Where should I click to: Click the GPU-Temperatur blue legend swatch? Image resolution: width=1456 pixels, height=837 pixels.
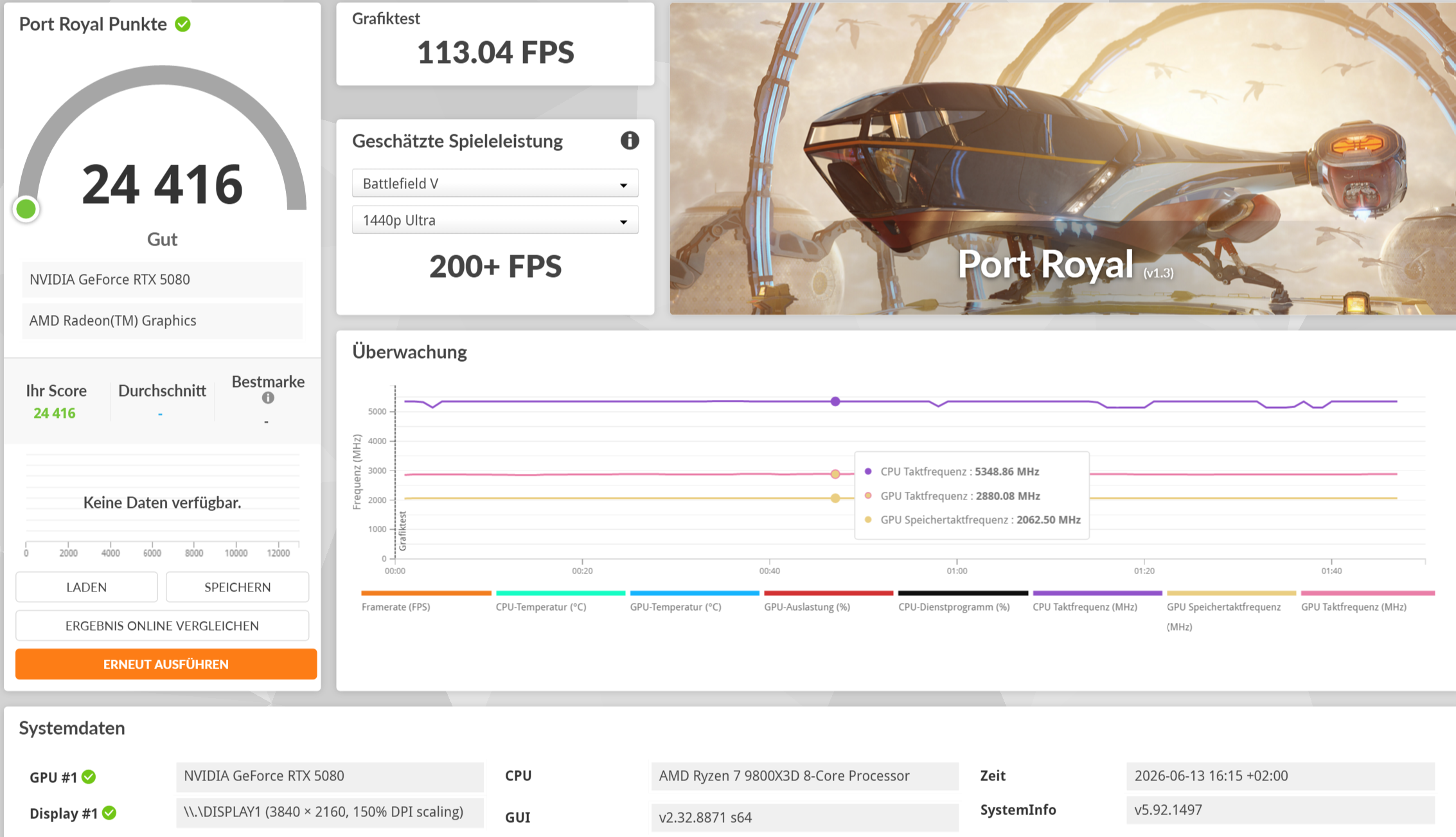(x=695, y=593)
